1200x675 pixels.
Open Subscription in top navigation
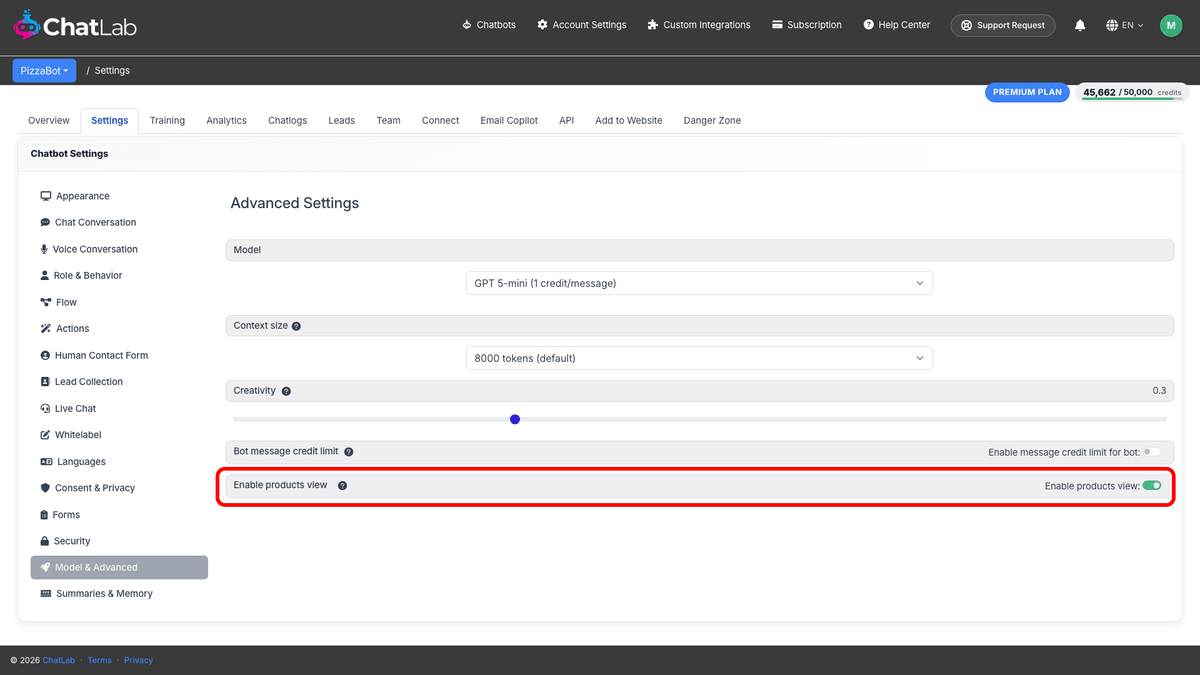click(x=807, y=25)
